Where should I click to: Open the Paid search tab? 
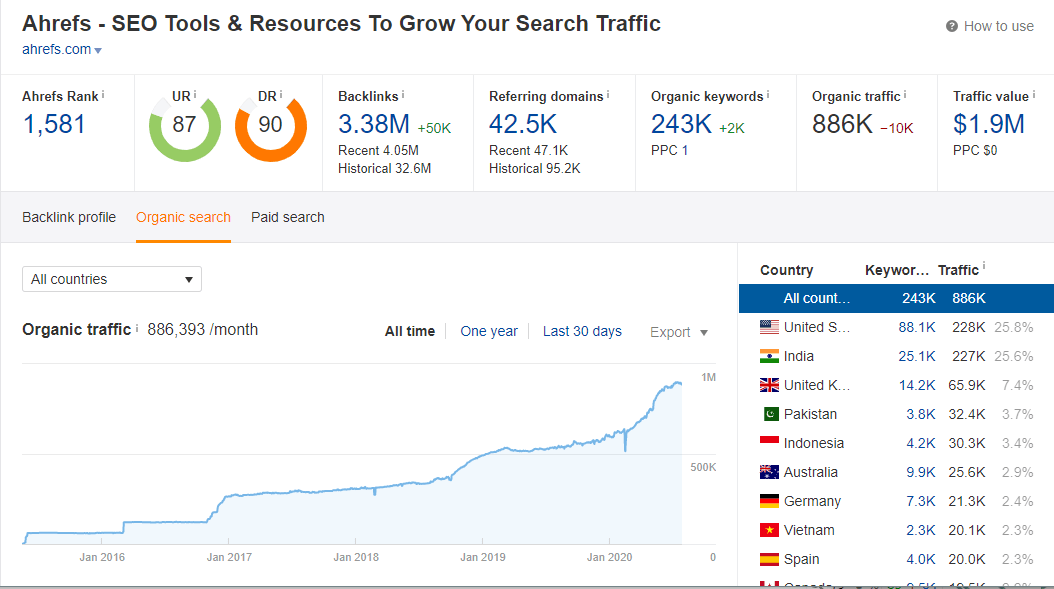(x=287, y=217)
